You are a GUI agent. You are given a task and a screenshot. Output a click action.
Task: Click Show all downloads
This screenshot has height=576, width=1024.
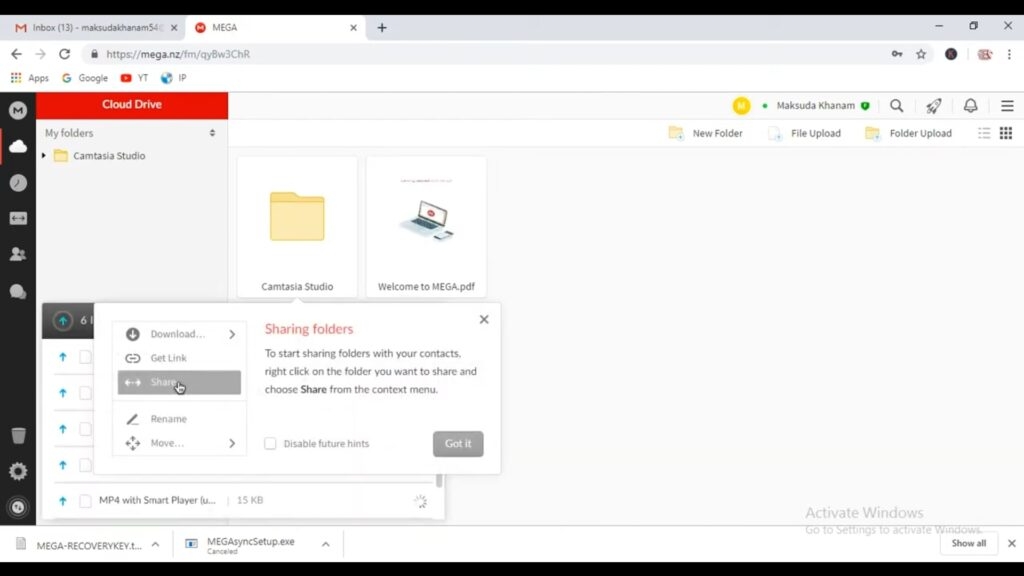pos(968,543)
